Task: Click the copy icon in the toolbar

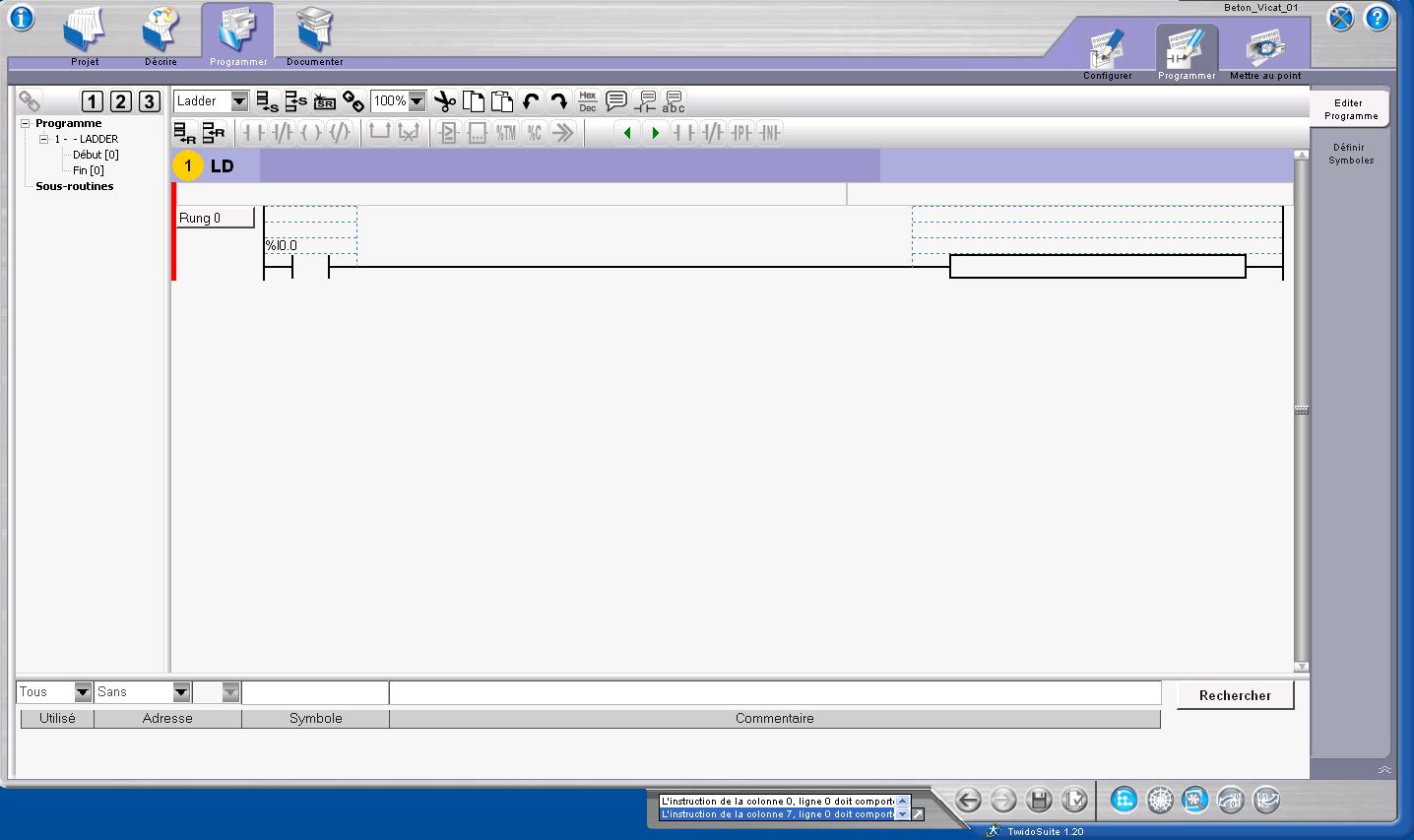Action: click(474, 101)
